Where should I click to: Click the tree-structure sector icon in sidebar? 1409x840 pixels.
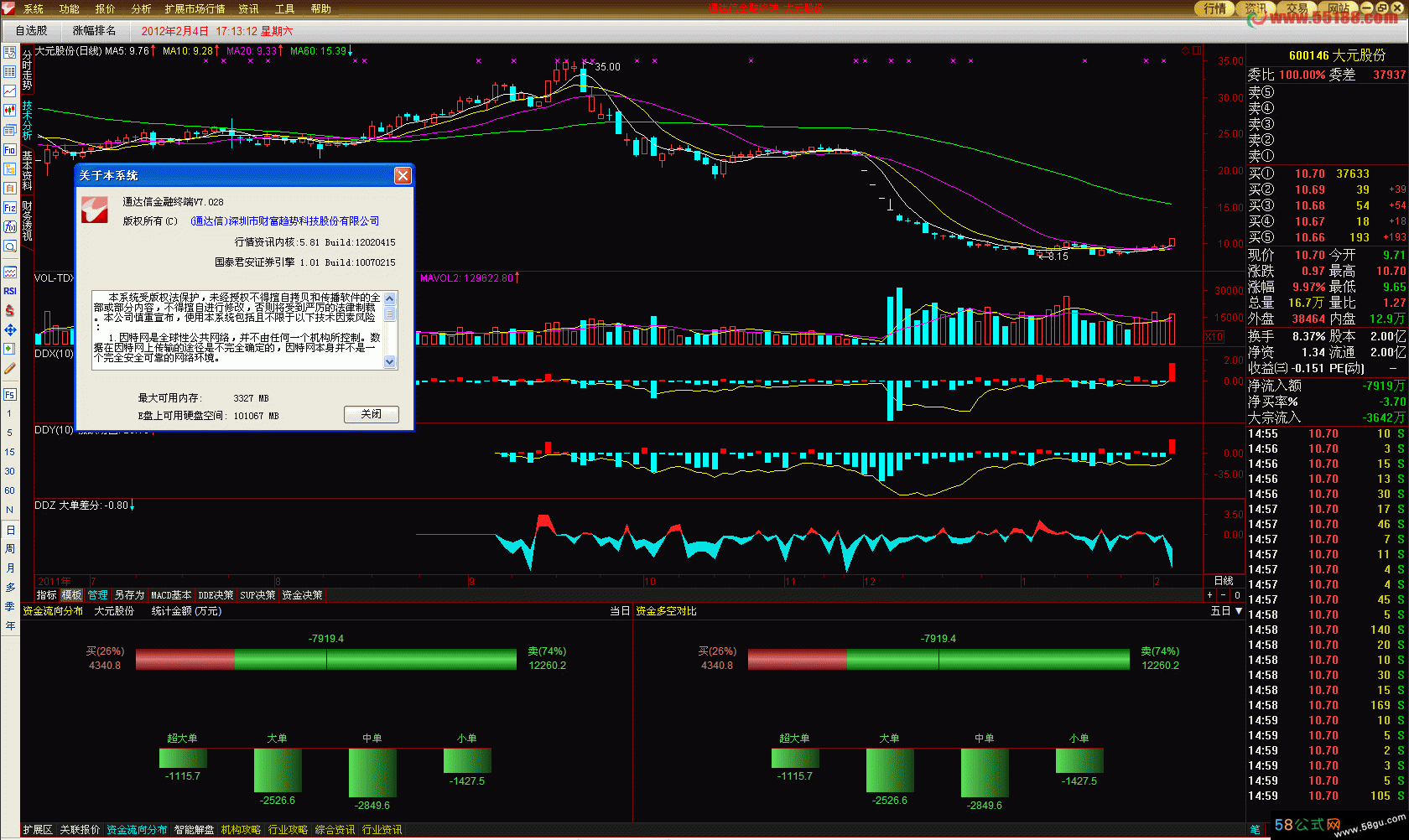click(x=10, y=169)
